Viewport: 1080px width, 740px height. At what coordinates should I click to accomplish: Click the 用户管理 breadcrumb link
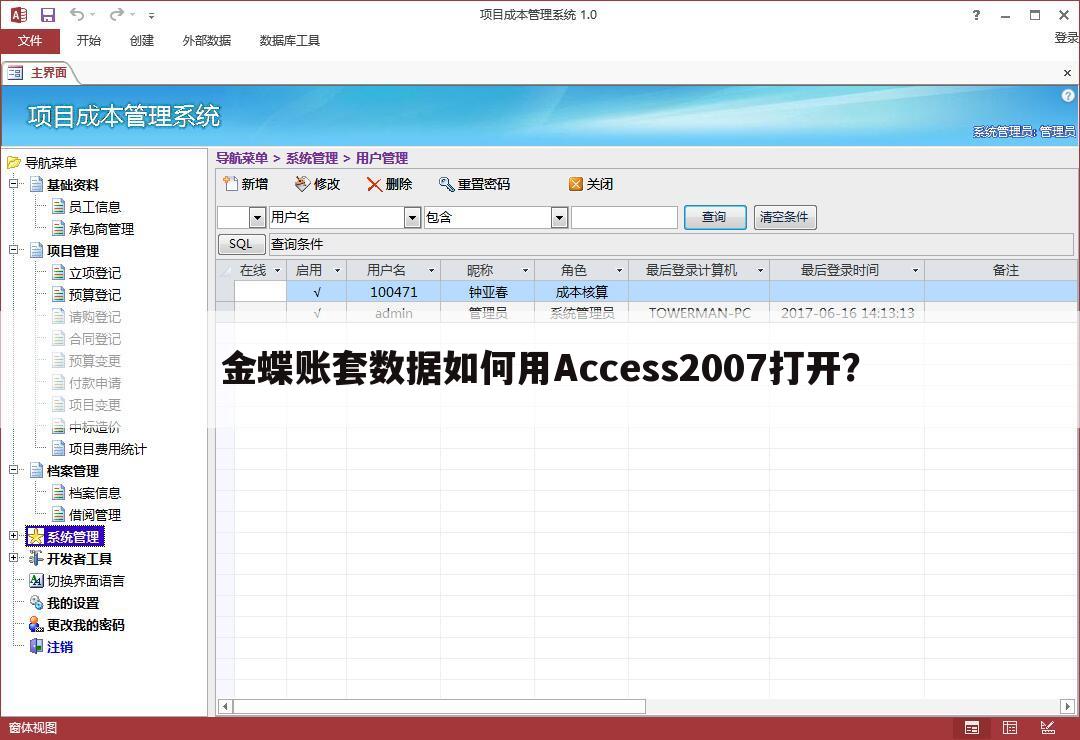click(382, 158)
